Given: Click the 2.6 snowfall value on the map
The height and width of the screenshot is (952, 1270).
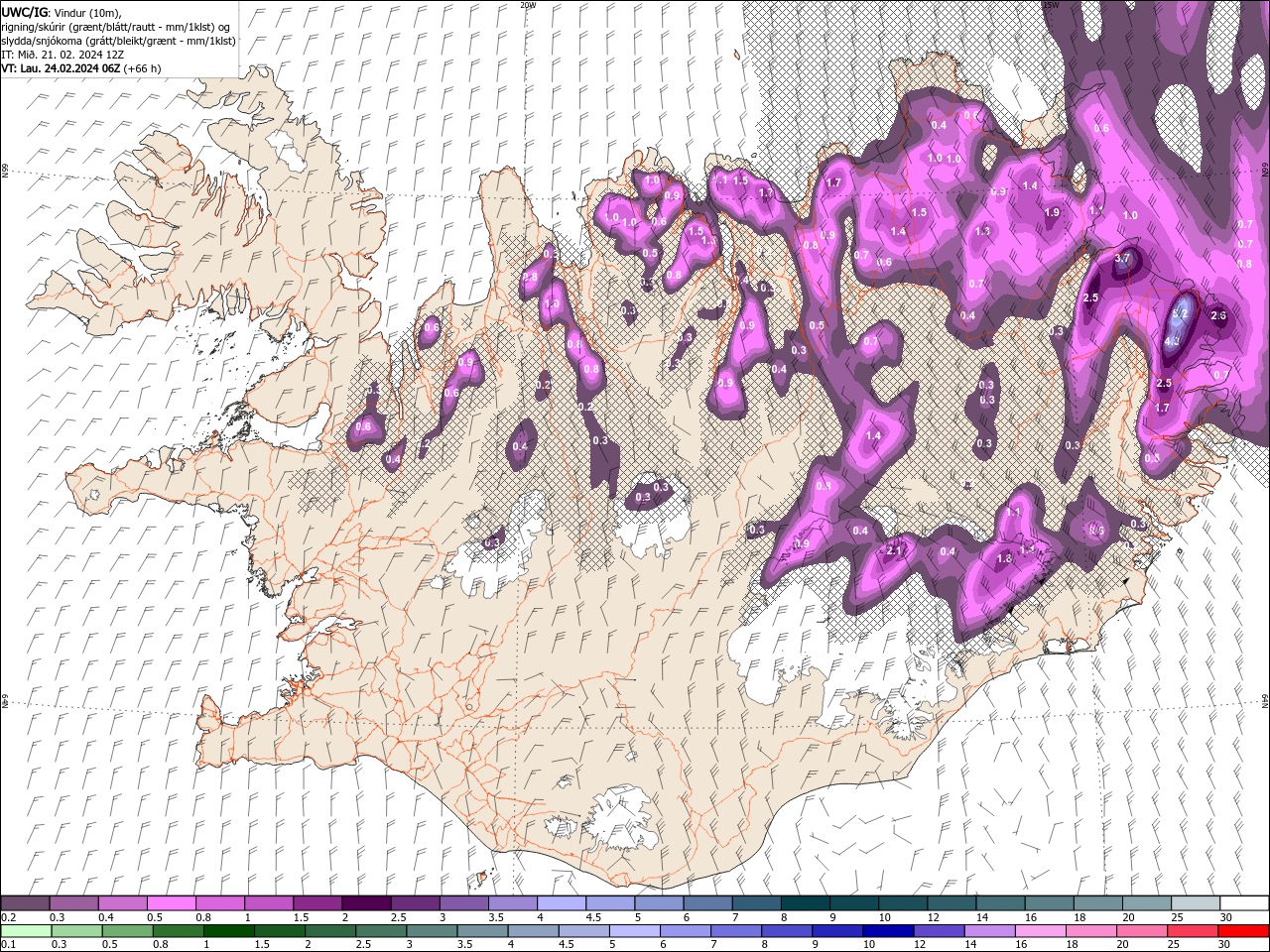Looking at the screenshot, I should tap(1219, 315).
